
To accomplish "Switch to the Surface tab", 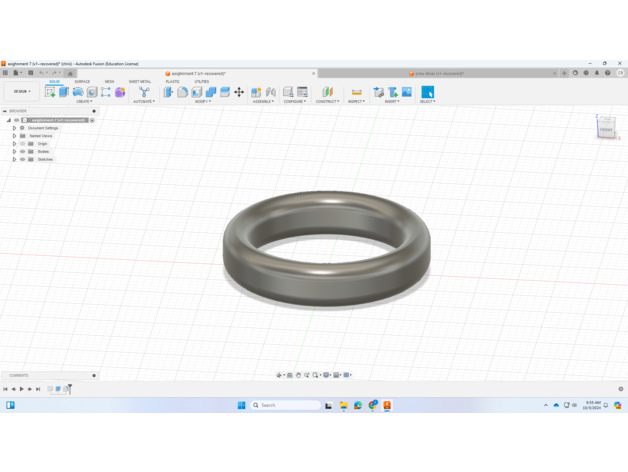I will 82,82.
